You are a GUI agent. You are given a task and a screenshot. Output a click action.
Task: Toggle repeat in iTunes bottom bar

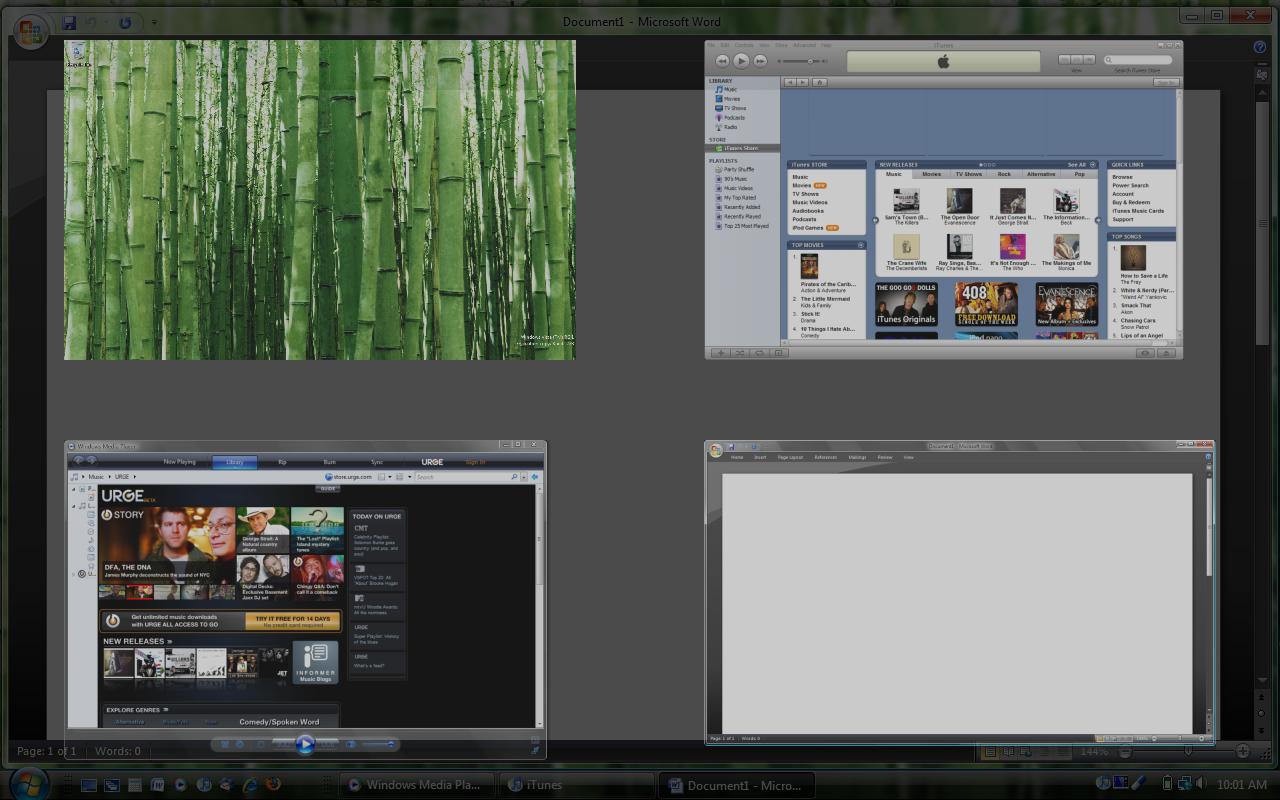click(x=760, y=352)
